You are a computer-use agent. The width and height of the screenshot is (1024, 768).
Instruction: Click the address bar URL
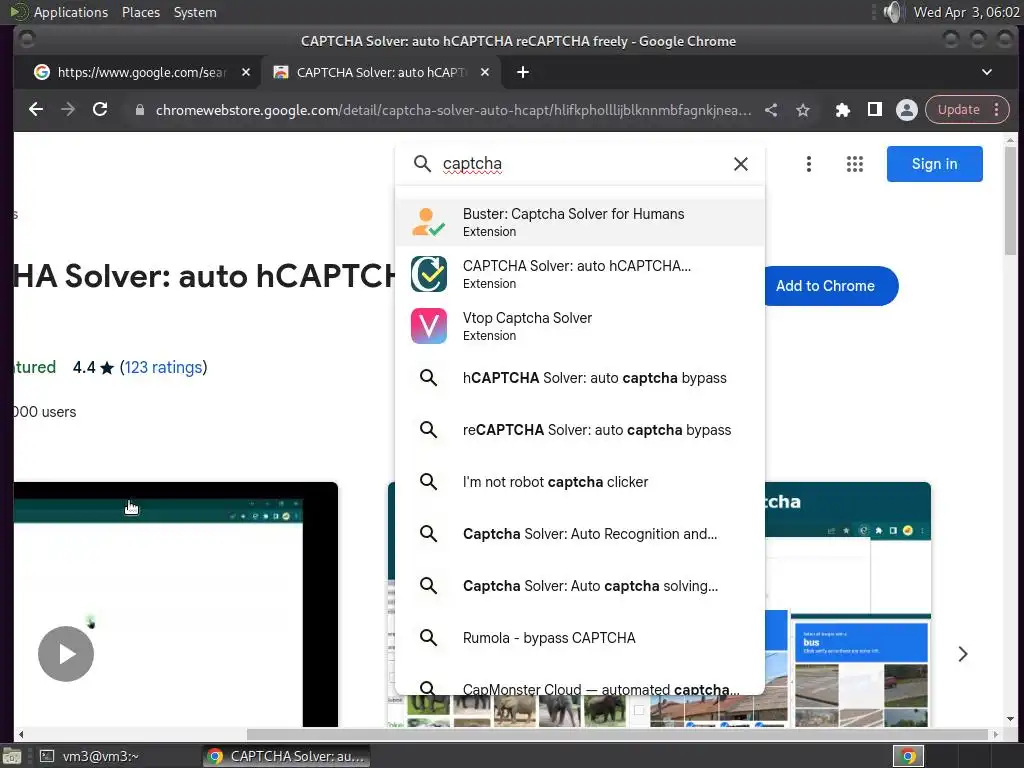click(453, 110)
